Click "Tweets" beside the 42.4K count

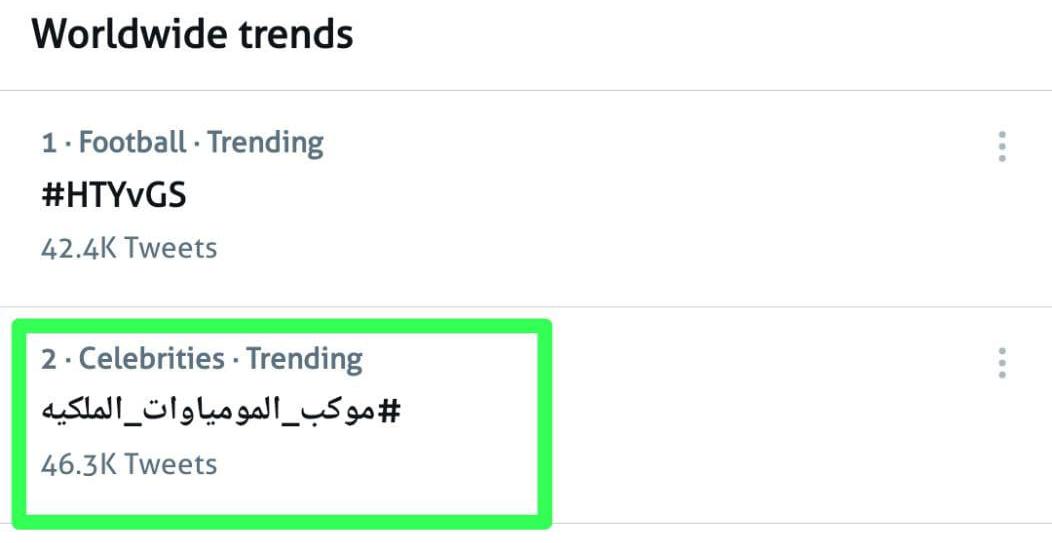pos(171,247)
